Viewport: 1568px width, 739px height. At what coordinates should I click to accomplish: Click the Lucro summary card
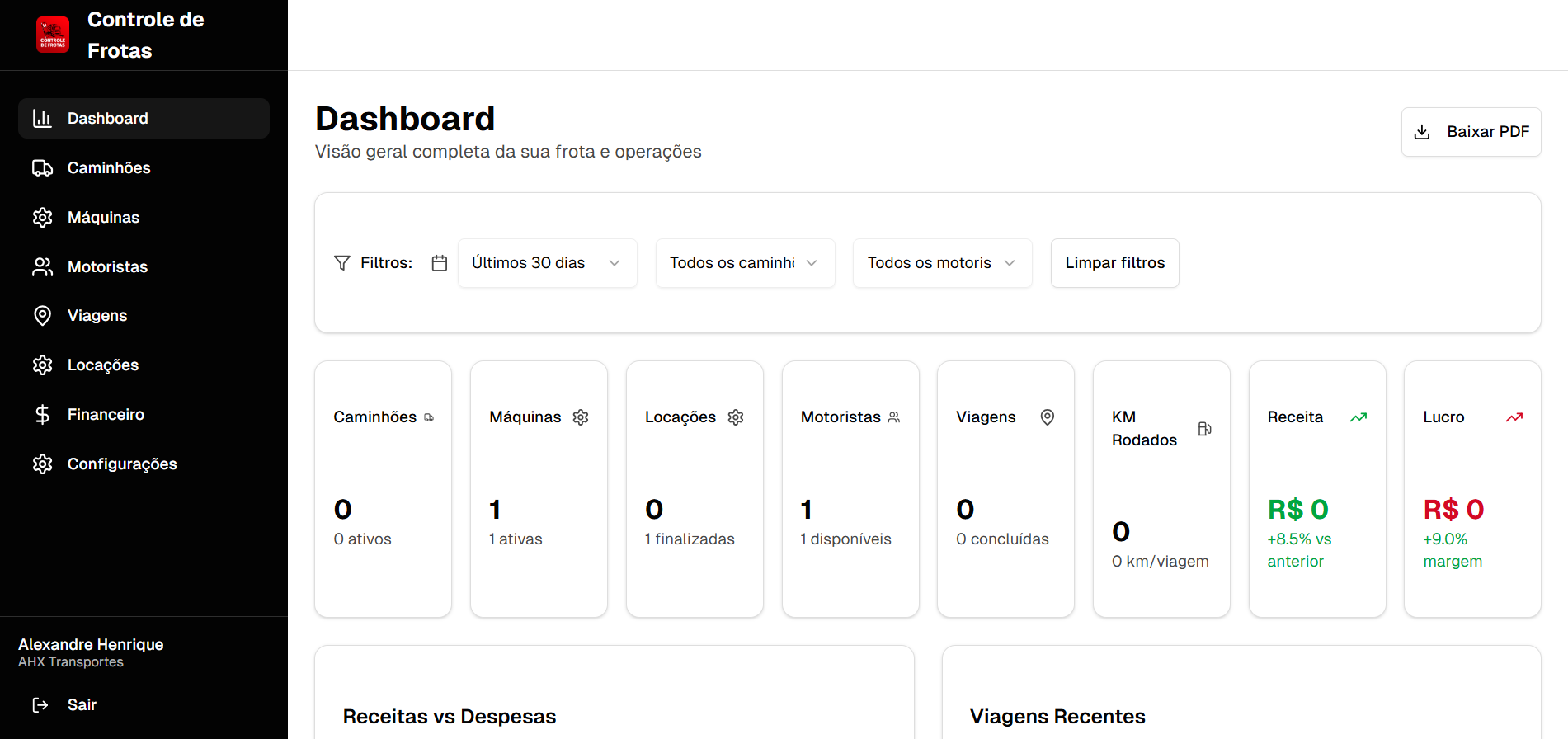tap(1471, 488)
